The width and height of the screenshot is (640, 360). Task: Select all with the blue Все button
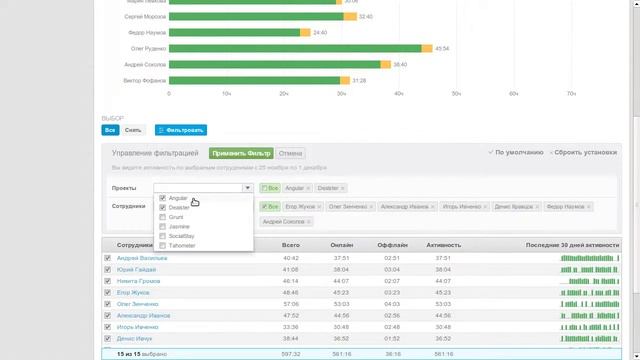pyautogui.click(x=110, y=130)
